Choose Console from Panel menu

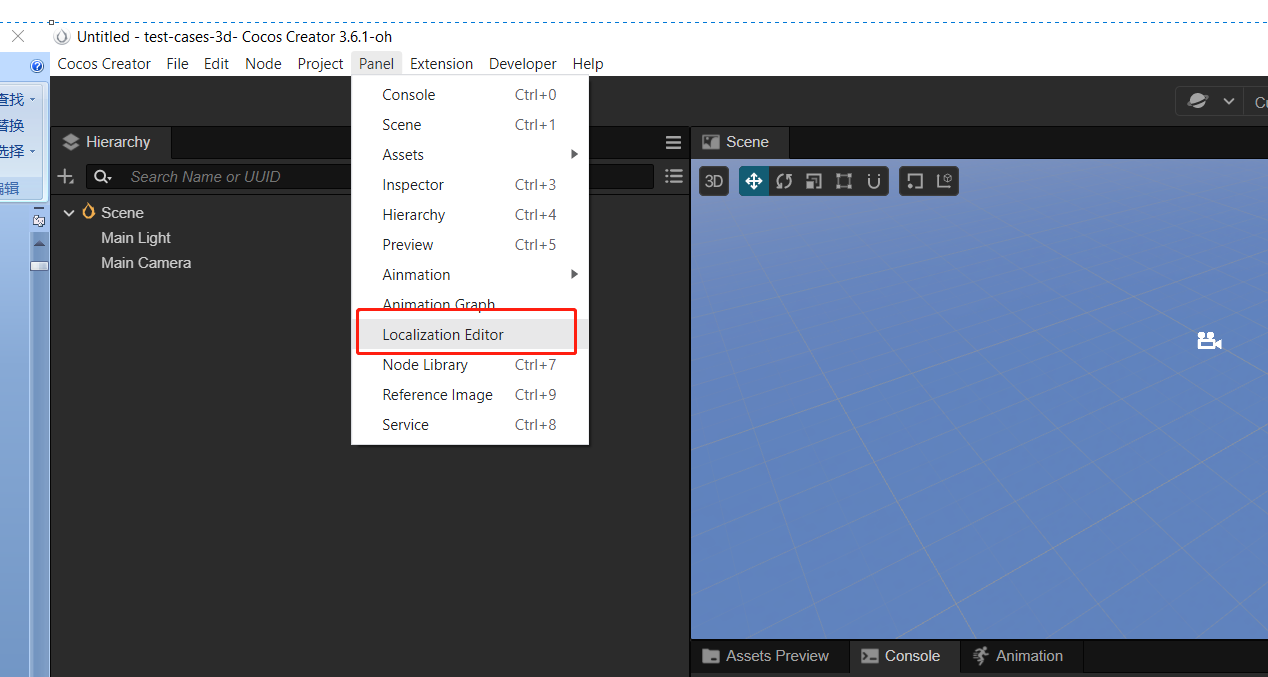[470, 95]
